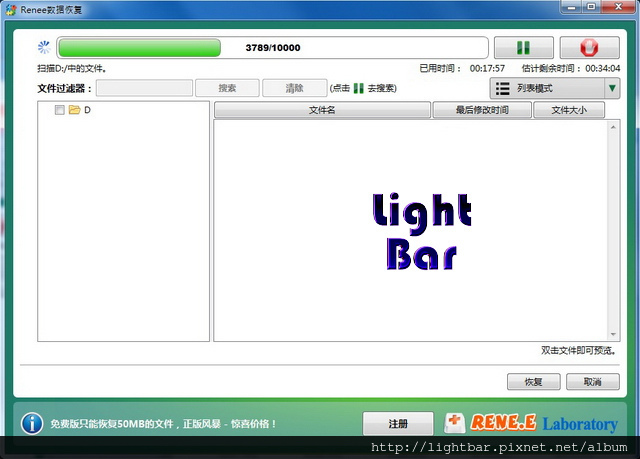The image size is (640, 459).
Task: Click the 扫描D:/中的文件 status text
Action: click(x=72, y=69)
